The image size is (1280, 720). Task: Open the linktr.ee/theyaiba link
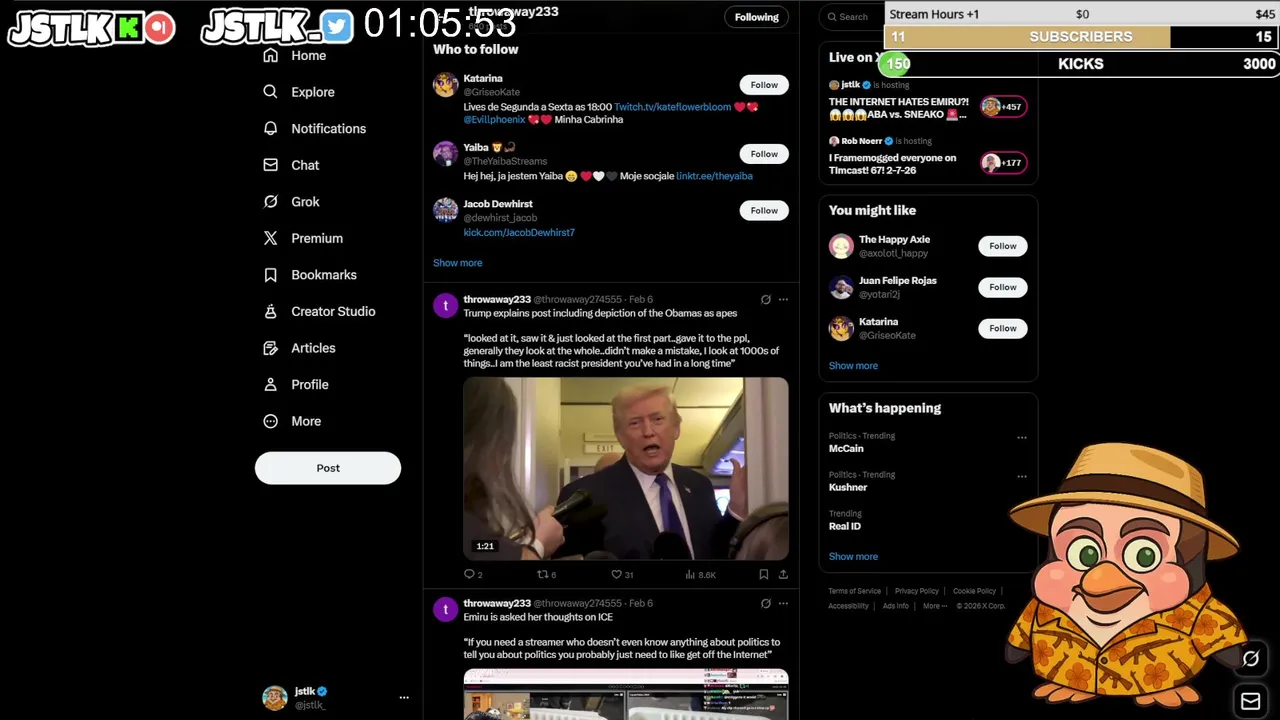point(714,176)
